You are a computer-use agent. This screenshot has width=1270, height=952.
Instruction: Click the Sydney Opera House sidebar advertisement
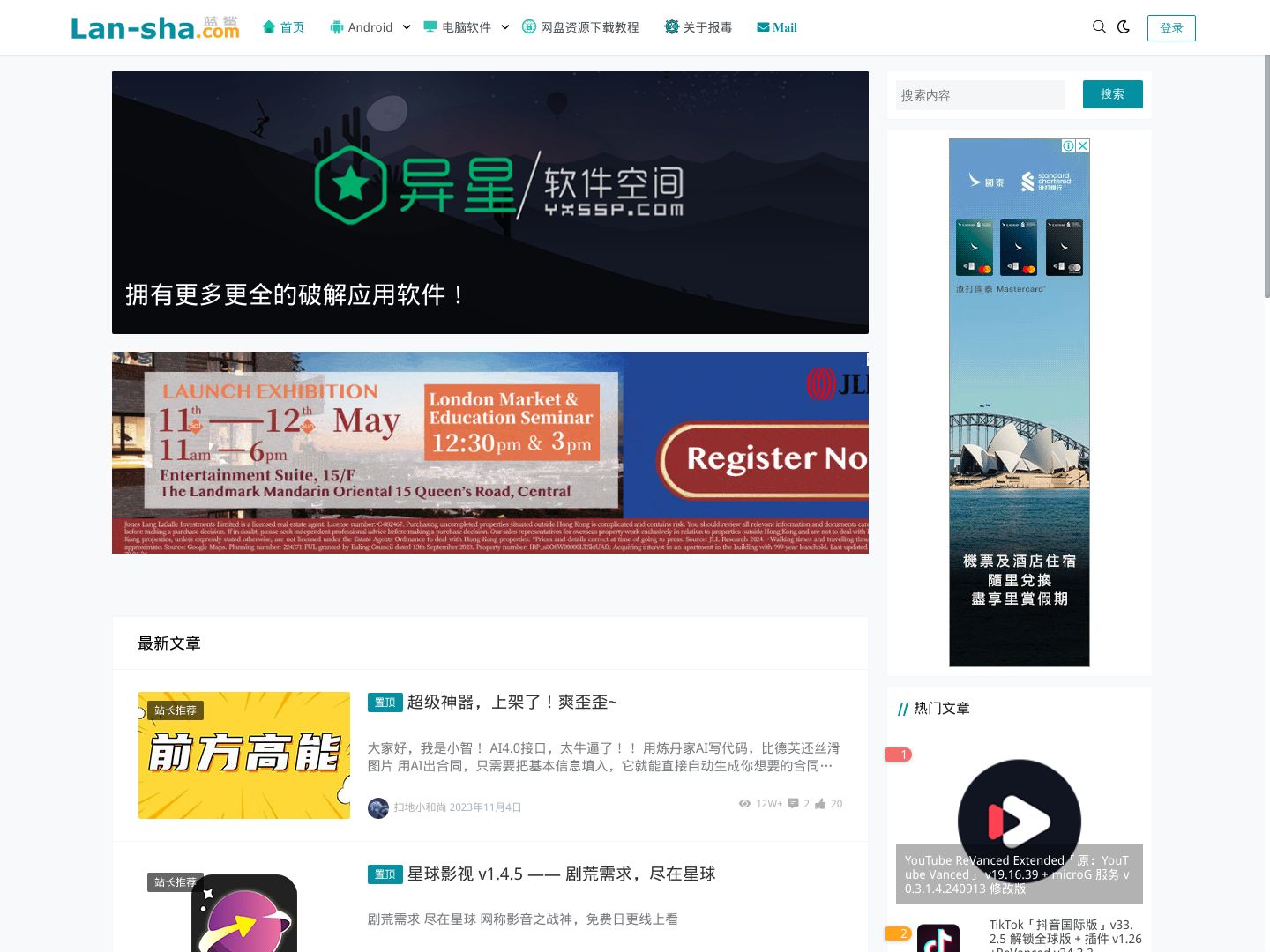1020,403
